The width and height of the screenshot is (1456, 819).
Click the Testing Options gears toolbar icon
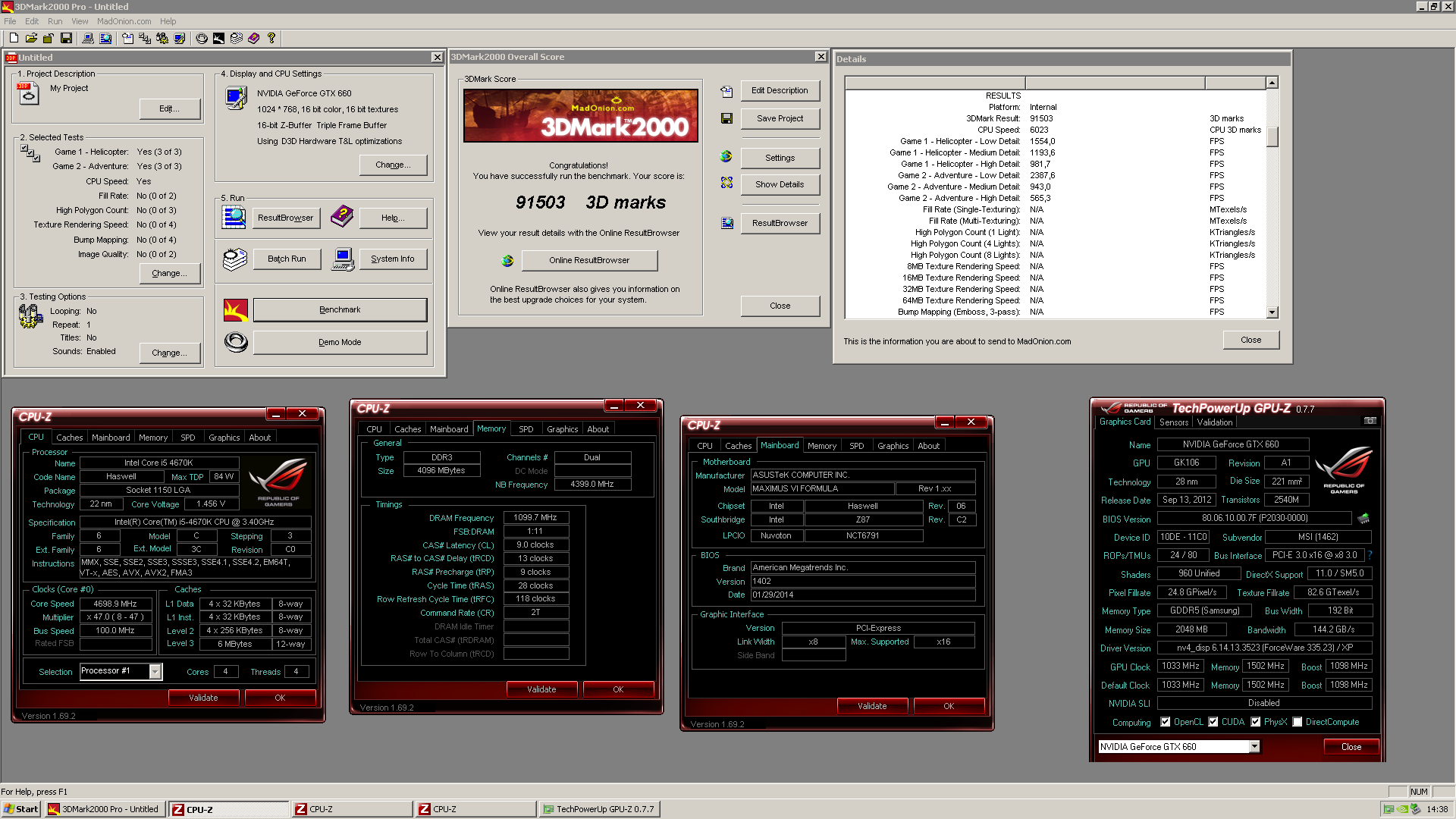(x=162, y=38)
